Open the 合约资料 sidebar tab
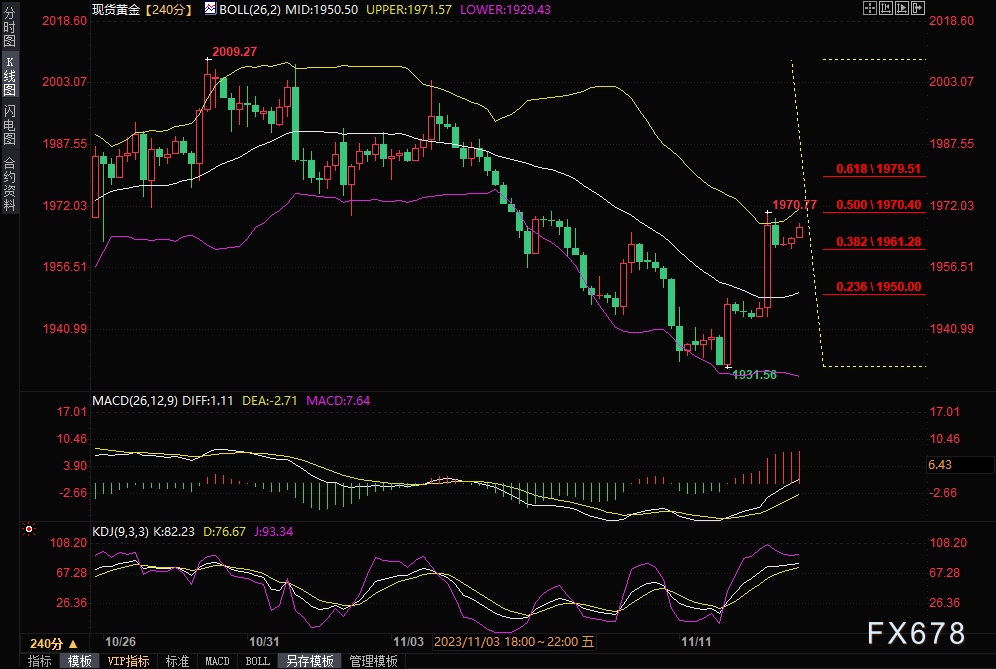996x669 pixels. pyautogui.click(x=9, y=183)
